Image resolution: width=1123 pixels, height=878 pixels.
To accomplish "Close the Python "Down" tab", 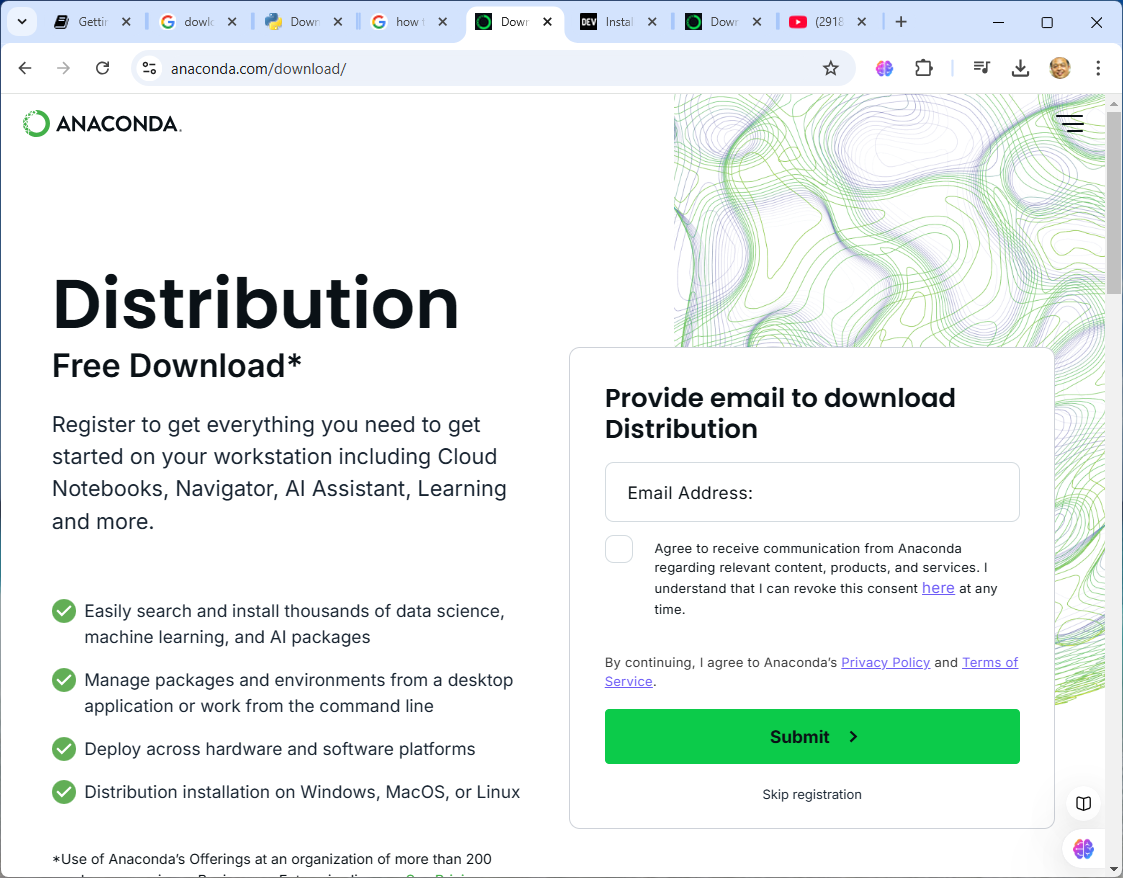I will pos(338,22).
